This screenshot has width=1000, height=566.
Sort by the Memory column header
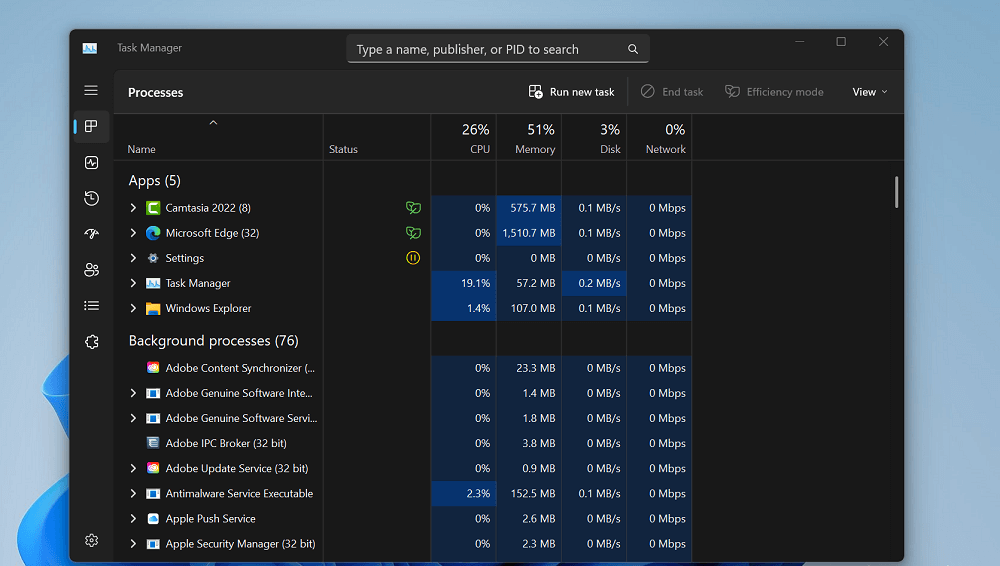click(529, 137)
